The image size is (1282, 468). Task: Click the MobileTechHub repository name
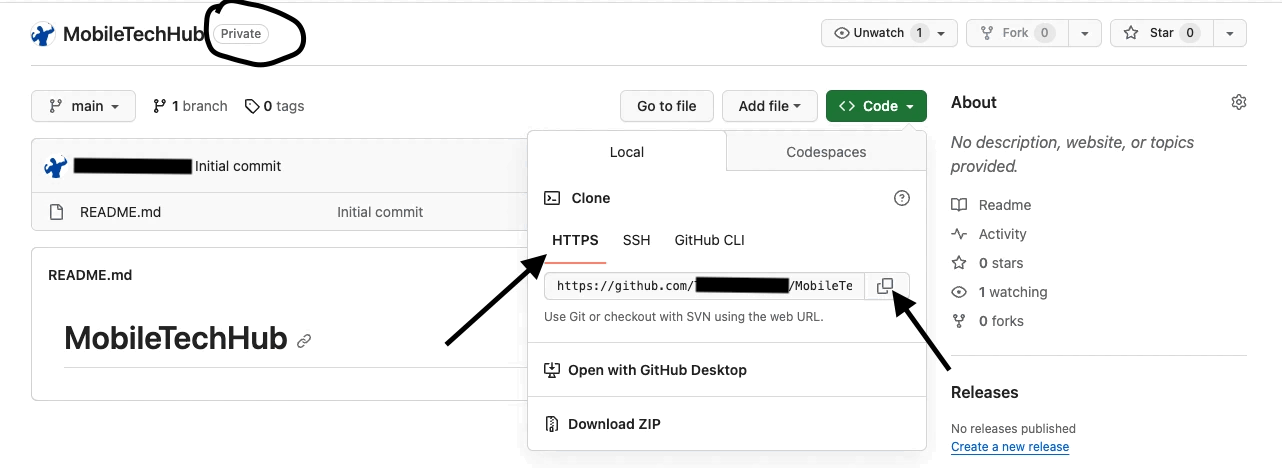(x=134, y=34)
